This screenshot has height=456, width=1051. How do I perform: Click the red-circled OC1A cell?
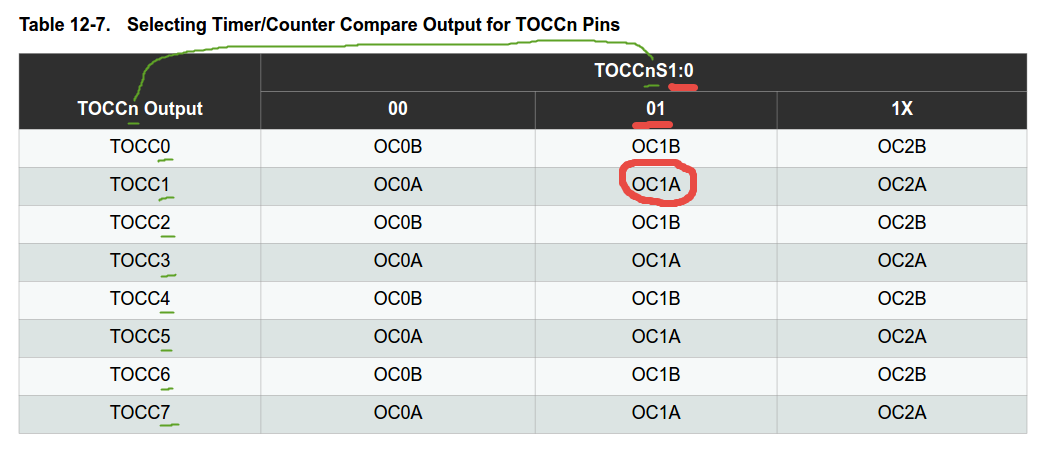[x=656, y=184]
